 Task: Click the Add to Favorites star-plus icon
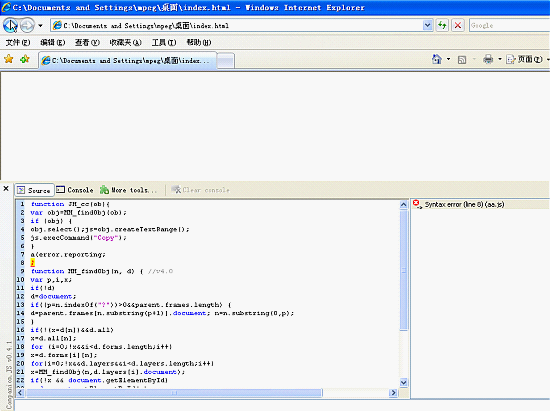pyautogui.click(x=25, y=59)
